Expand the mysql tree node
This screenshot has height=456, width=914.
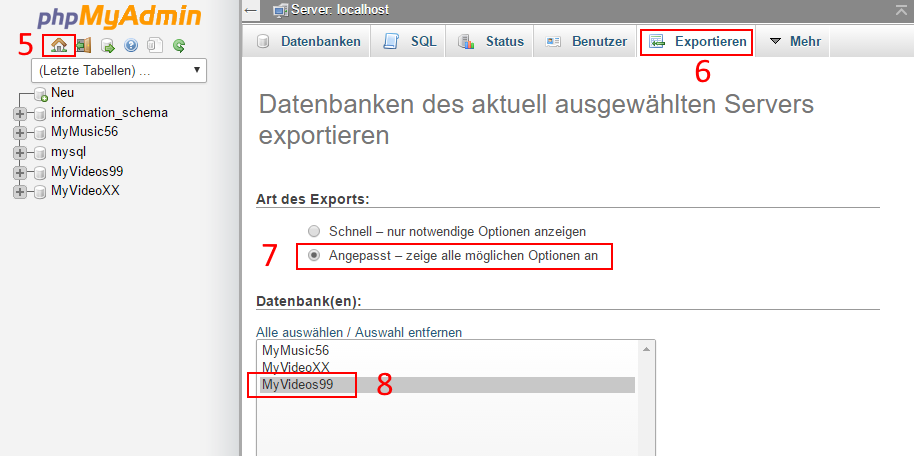point(20,153)
